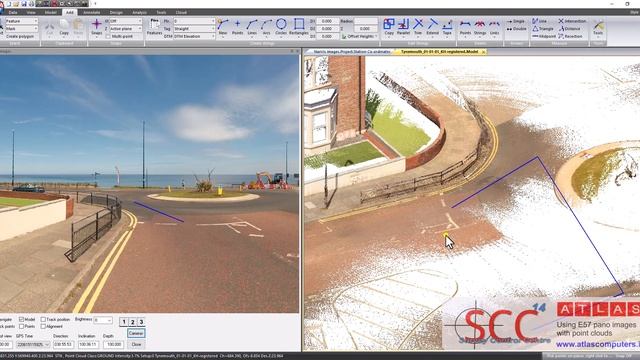Image resolution: width=640 pixels, height=360 pixels.
Task: Select view button 1
Action: point(124,322)
